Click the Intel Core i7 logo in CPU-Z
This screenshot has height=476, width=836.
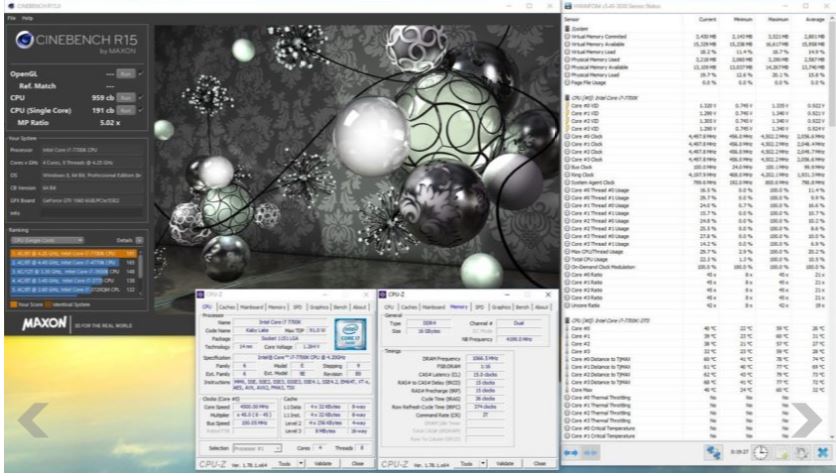point(353,307)
